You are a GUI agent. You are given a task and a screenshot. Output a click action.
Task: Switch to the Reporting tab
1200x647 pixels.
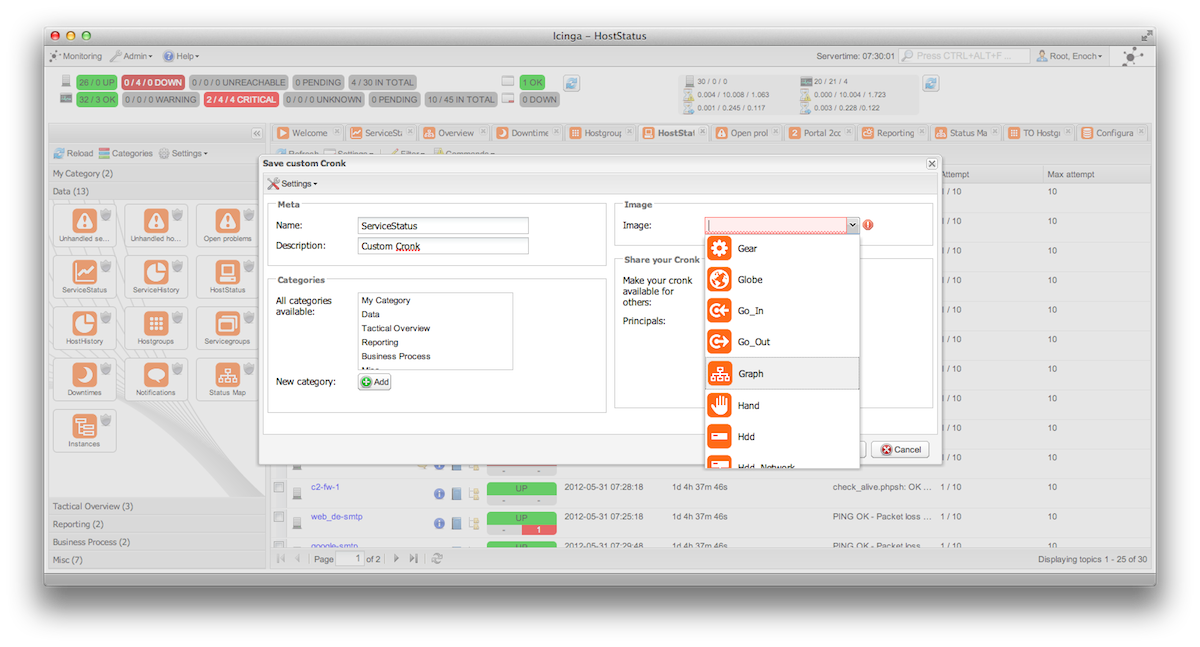tap(889, 133)
